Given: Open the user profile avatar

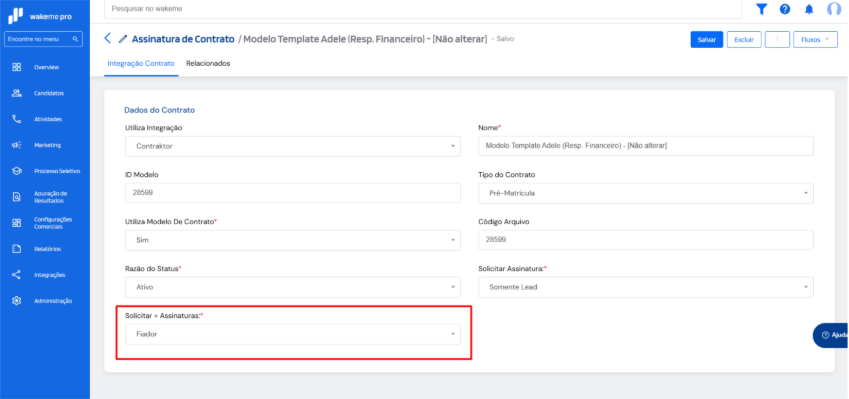Looking at the screenshot, I should coord(834,9).
